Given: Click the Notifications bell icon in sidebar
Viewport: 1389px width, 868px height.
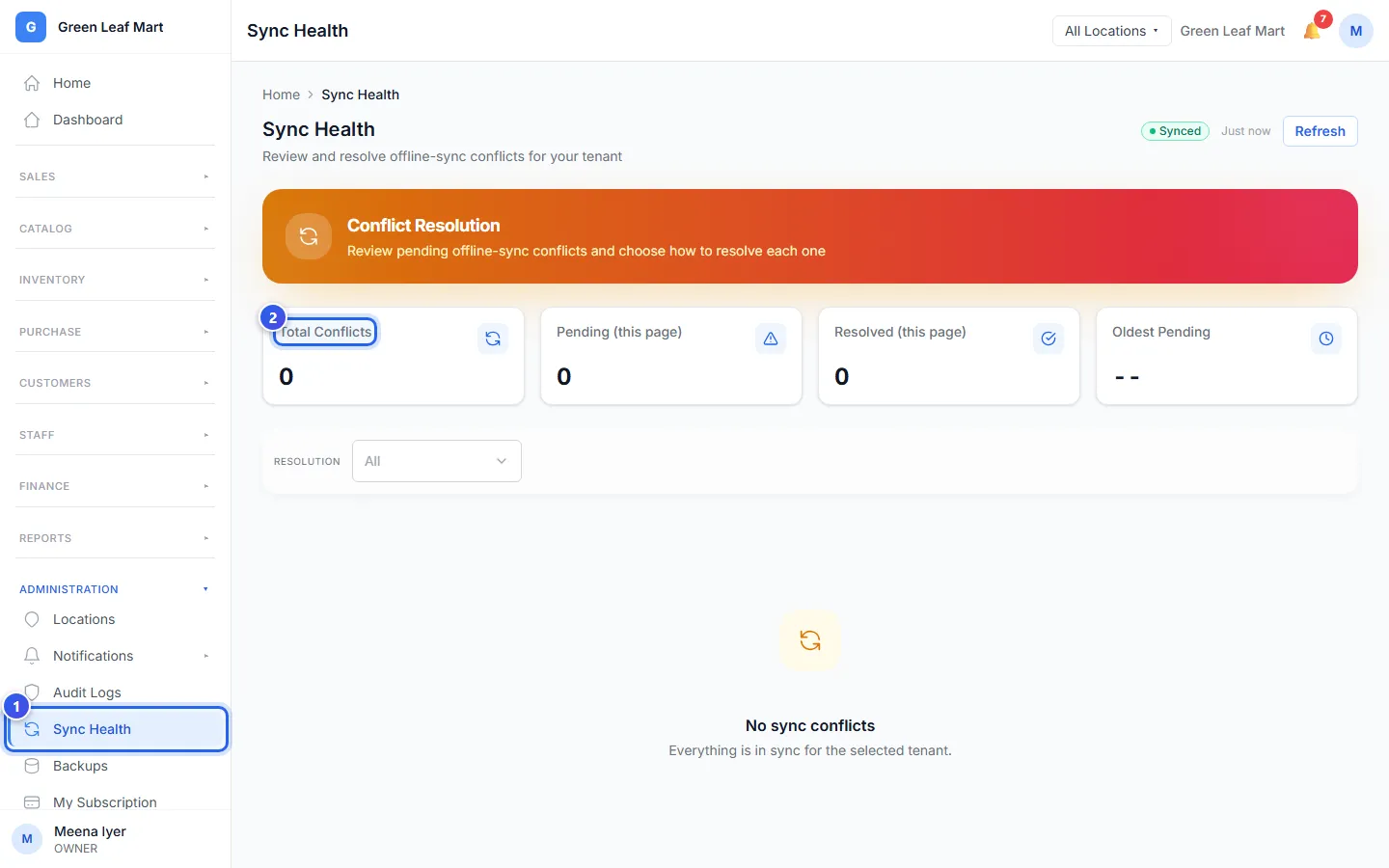Looking at the screenshot, I should tap(32, 656).
